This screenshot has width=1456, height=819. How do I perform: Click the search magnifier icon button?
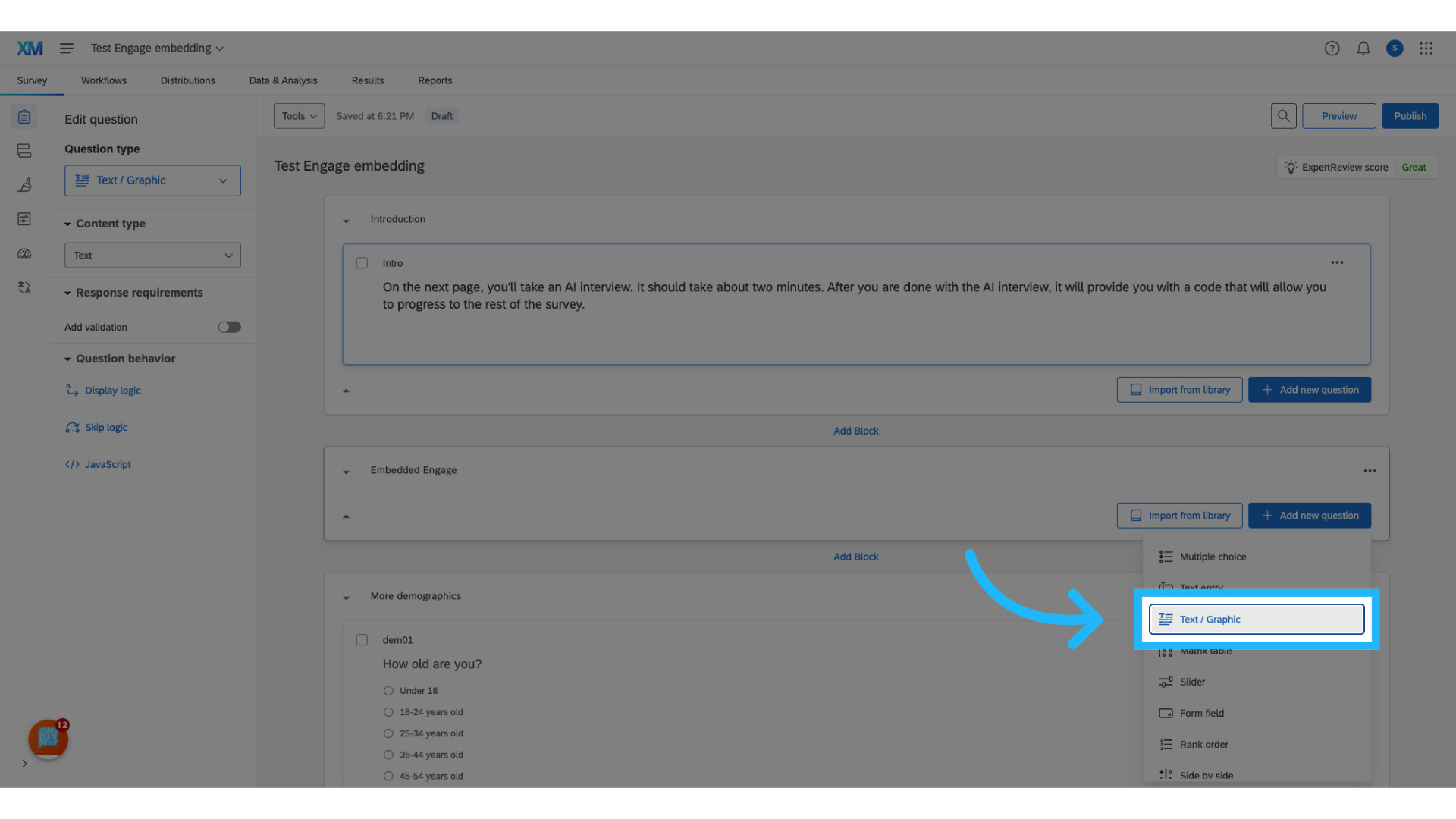pyautogui.click(x=1283, y=116)
